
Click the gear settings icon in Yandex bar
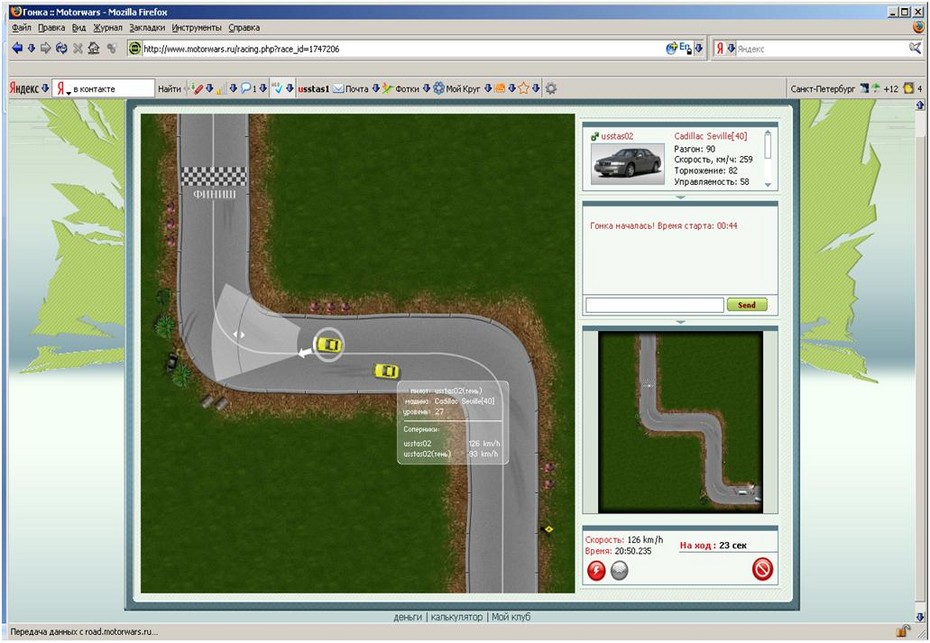coord(550,88)
